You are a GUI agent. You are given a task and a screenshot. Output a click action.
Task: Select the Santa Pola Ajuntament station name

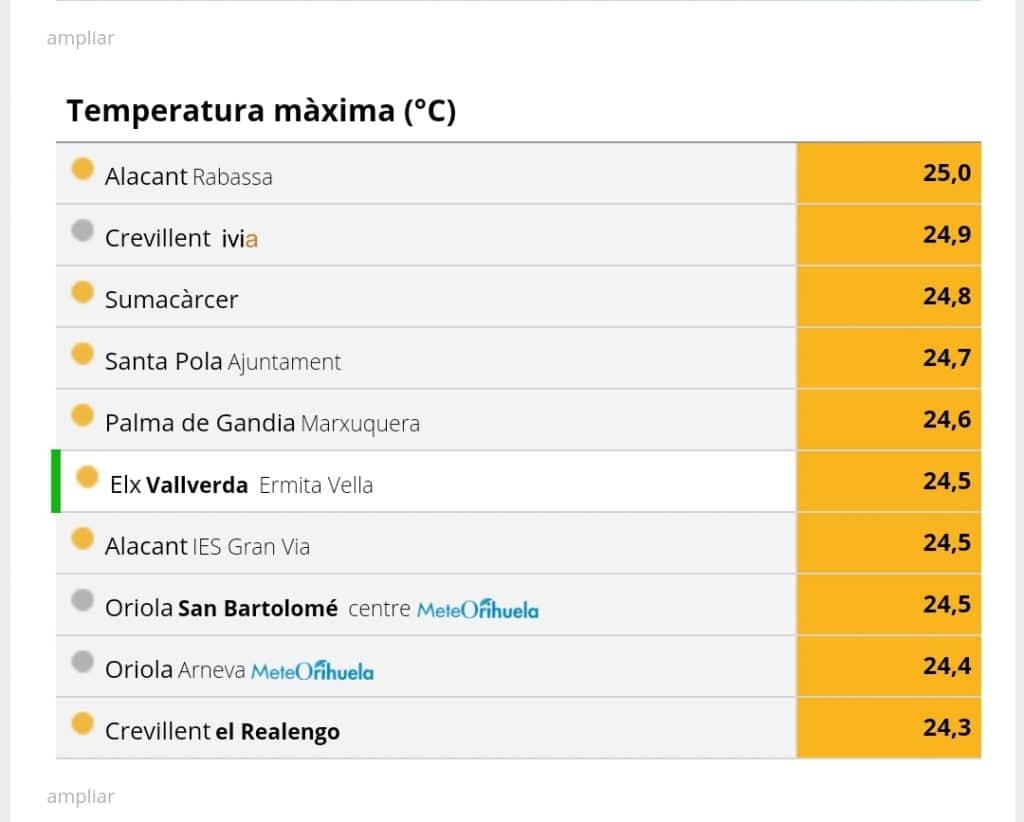click(223, 362)
